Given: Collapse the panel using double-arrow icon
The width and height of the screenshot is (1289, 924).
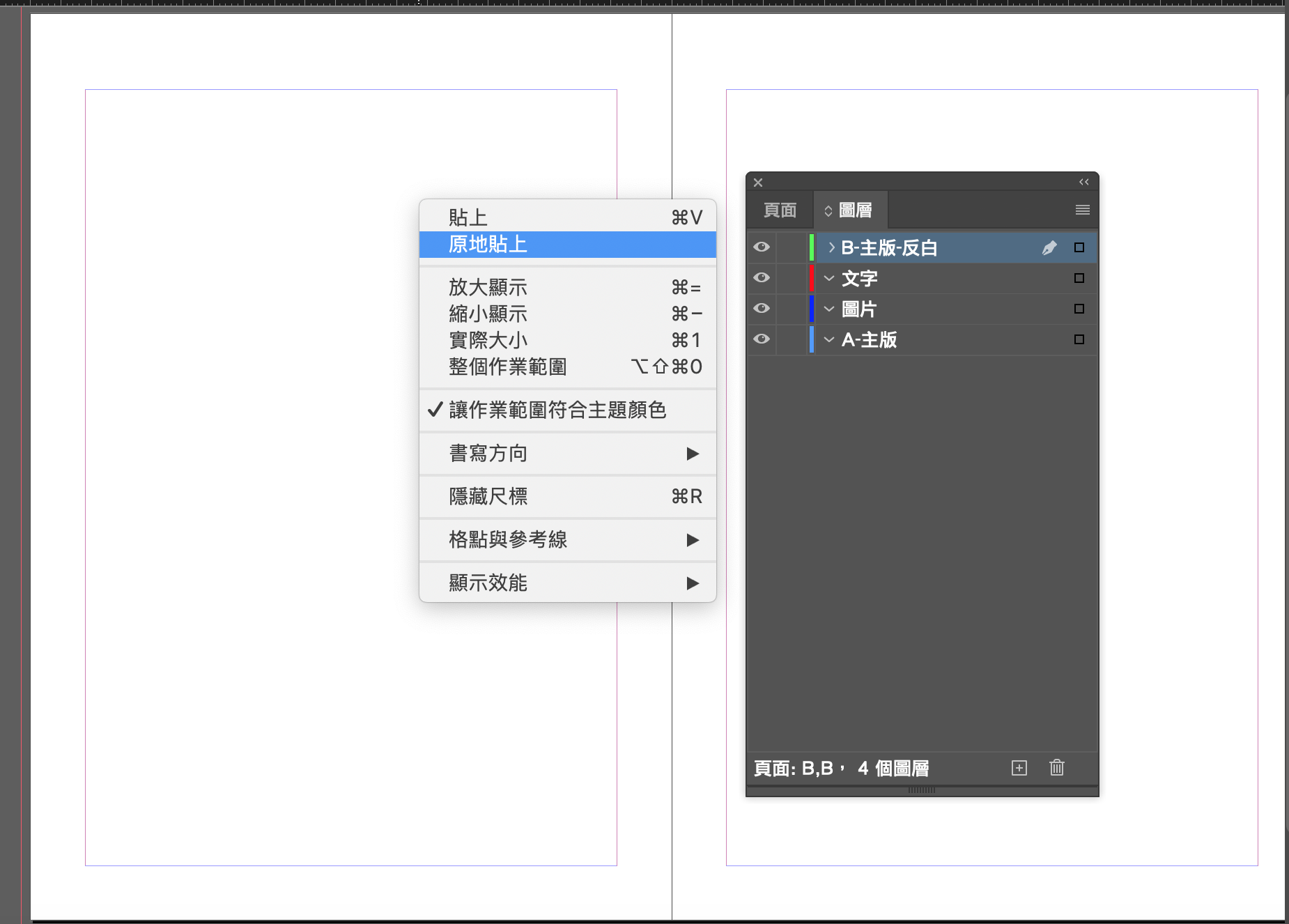Looking at the screenshot, I should tap(1083, 182).
